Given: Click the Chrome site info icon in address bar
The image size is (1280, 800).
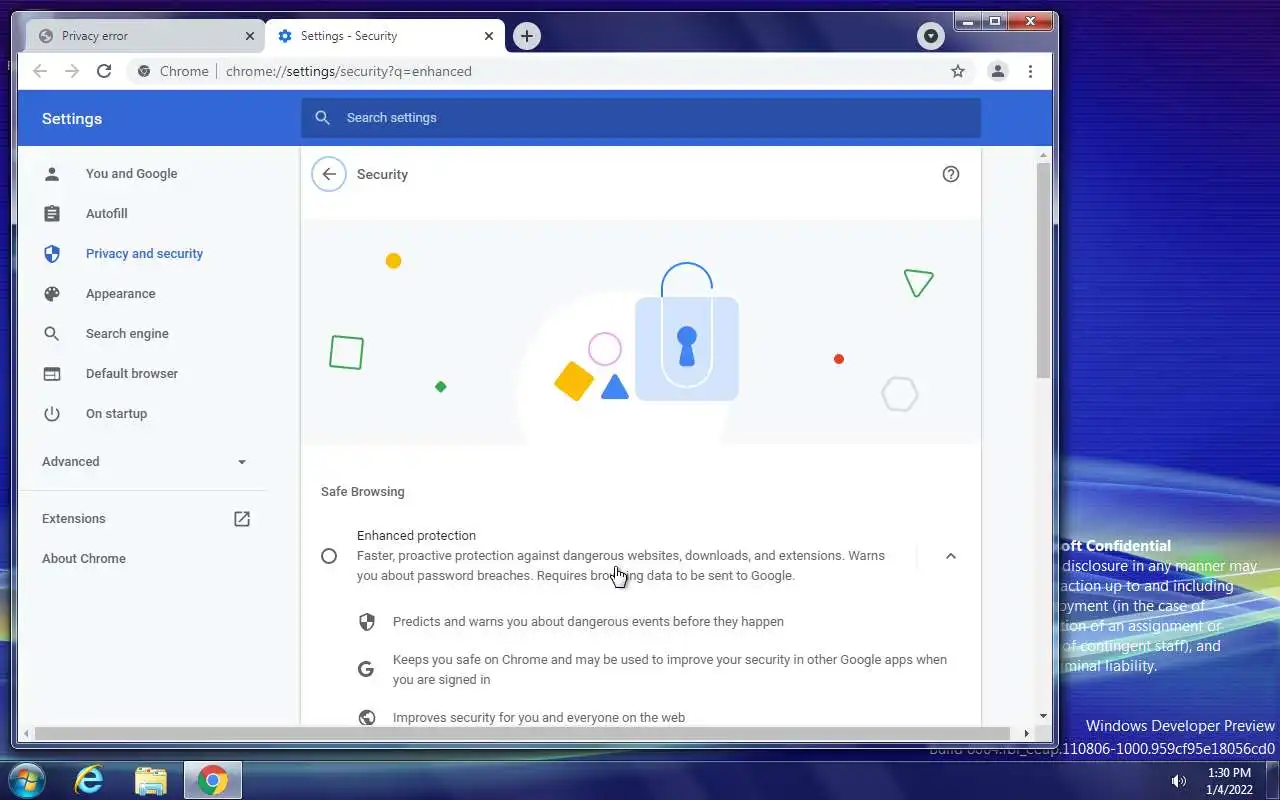Looking at the screenshot, I should pyautogui.click(x=144, y=71).
